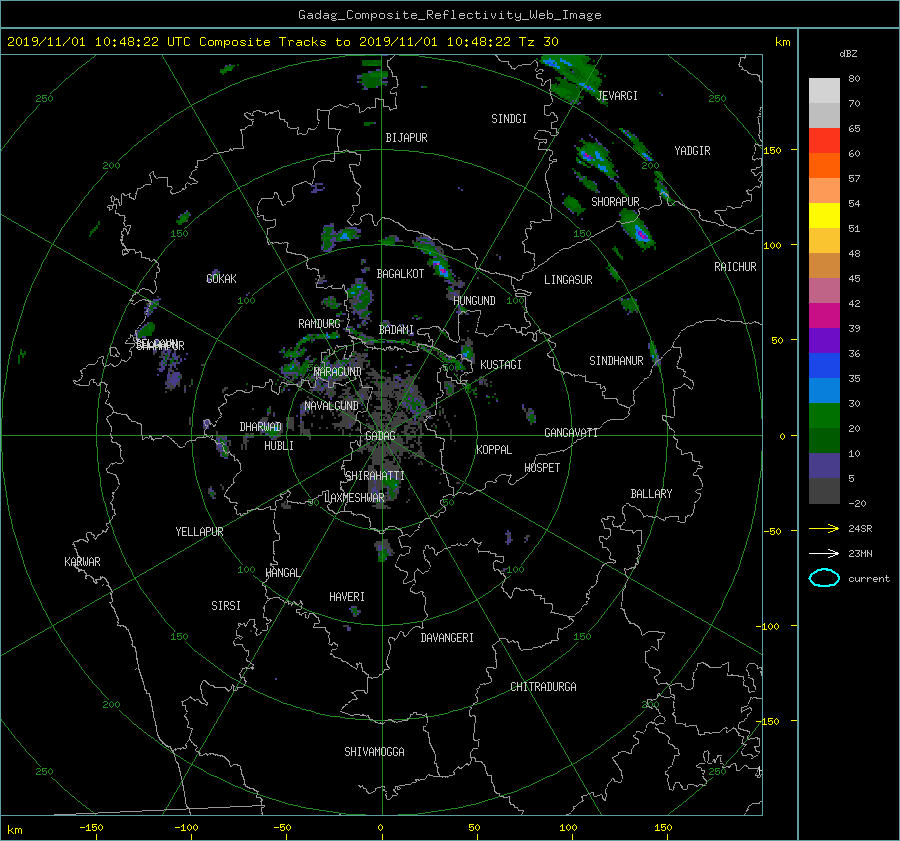Click the light gray 70 dBZ swatch

pyautogui.click(x=824, y=91)
